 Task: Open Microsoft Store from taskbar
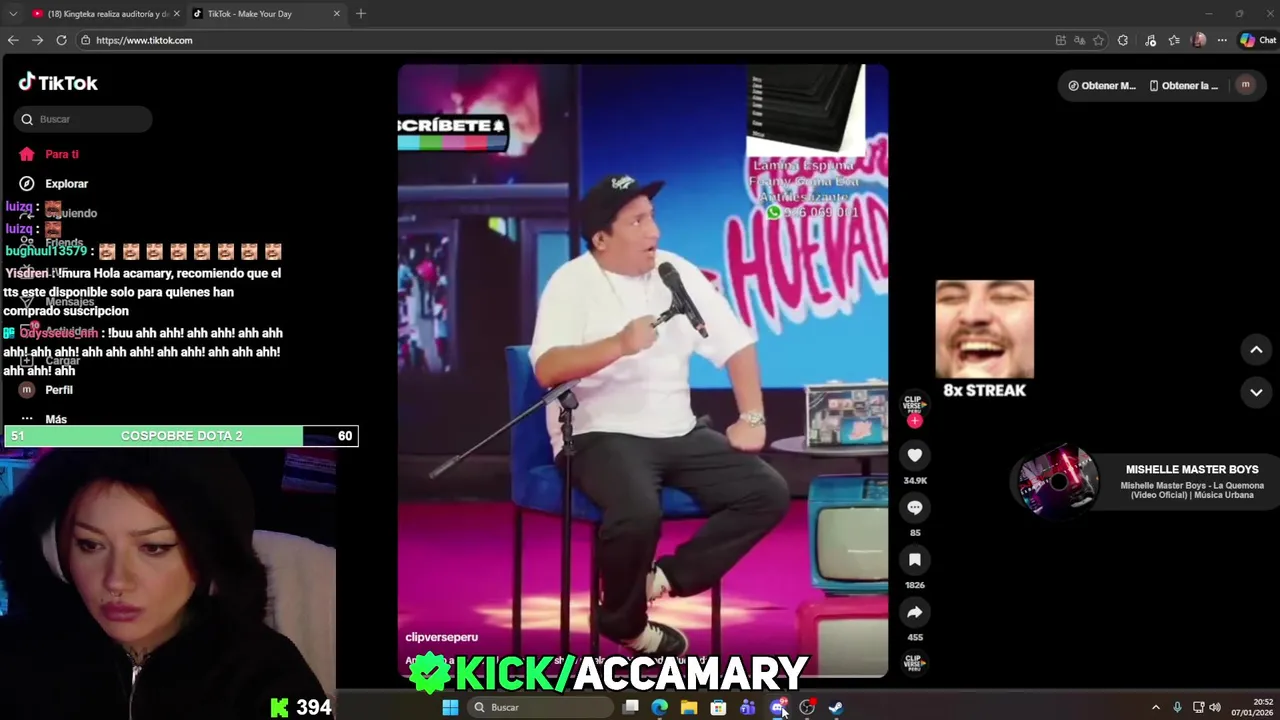click(x=718, y=708)
